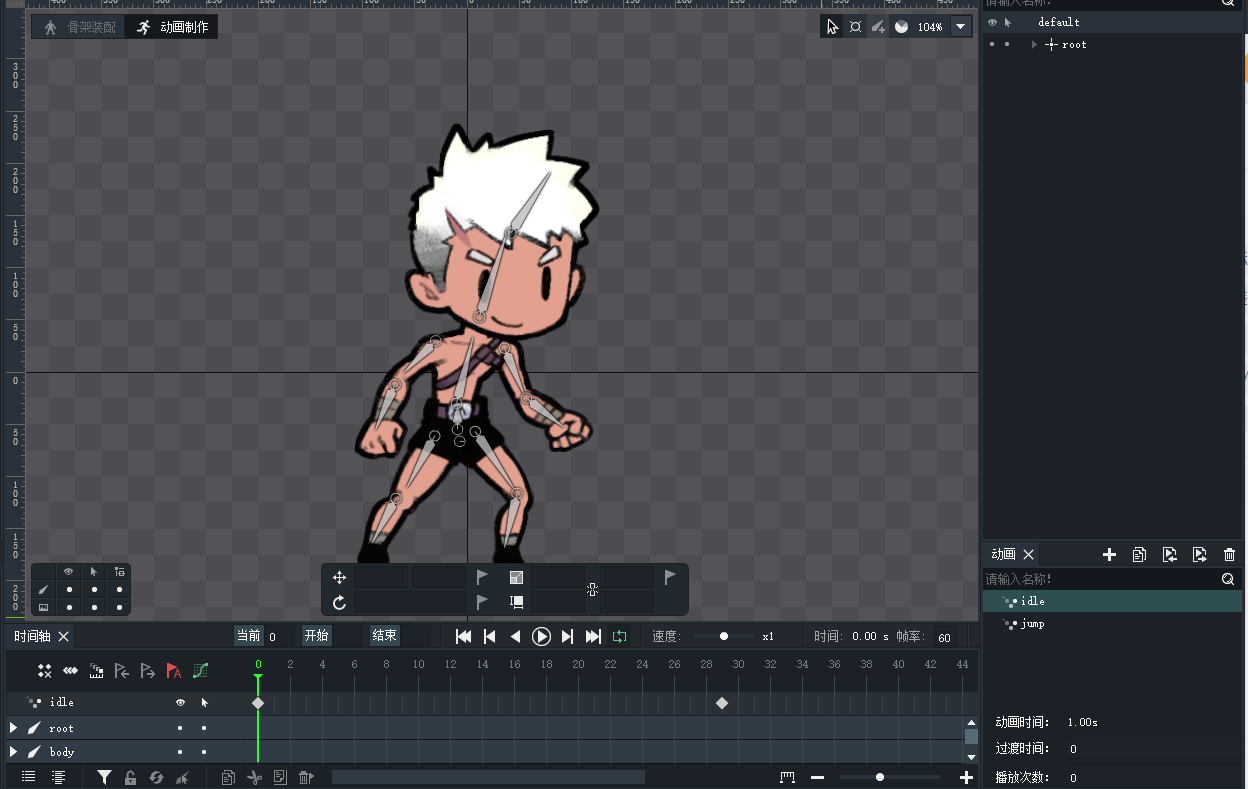Open the green curve editor icon

coord(200,671)
